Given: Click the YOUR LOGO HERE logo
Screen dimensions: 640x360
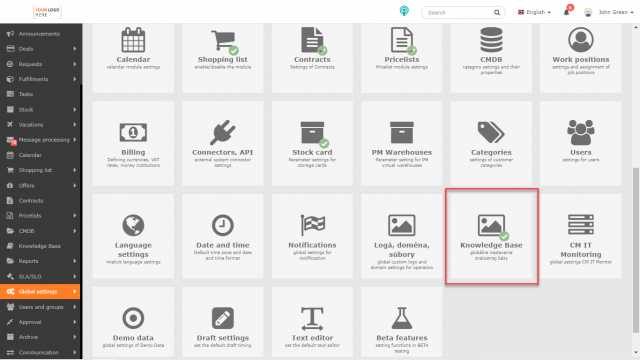Looking at the screenshot, I should [47, 12].
